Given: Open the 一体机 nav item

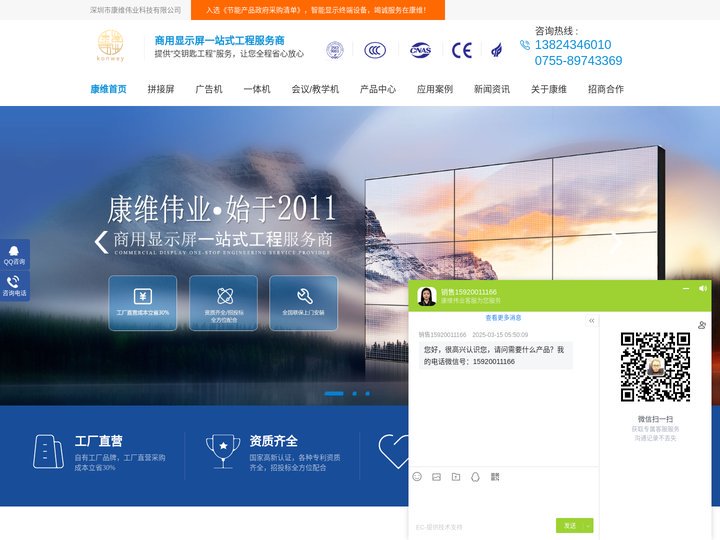Looking at the screenshot, I should 257,89.
